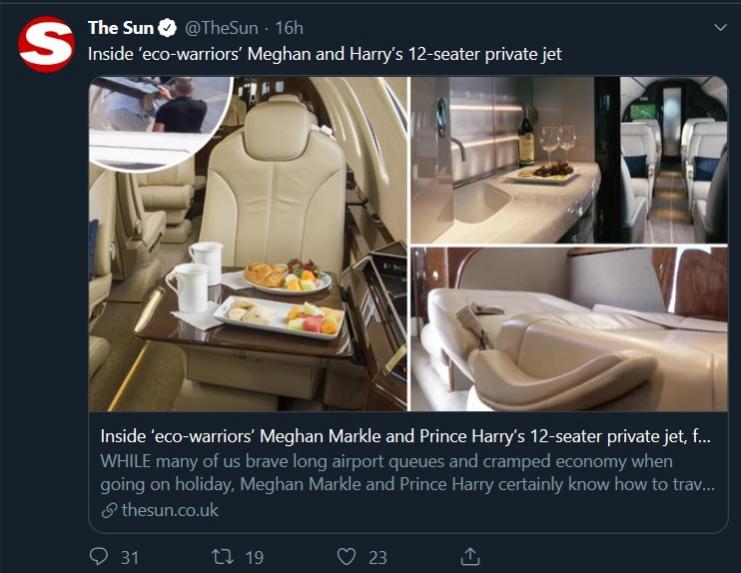The height and width of the screenshot is (573, 741).
Task: Open the card headline mentioning Meghan Markle
Action: pos(405,437)
